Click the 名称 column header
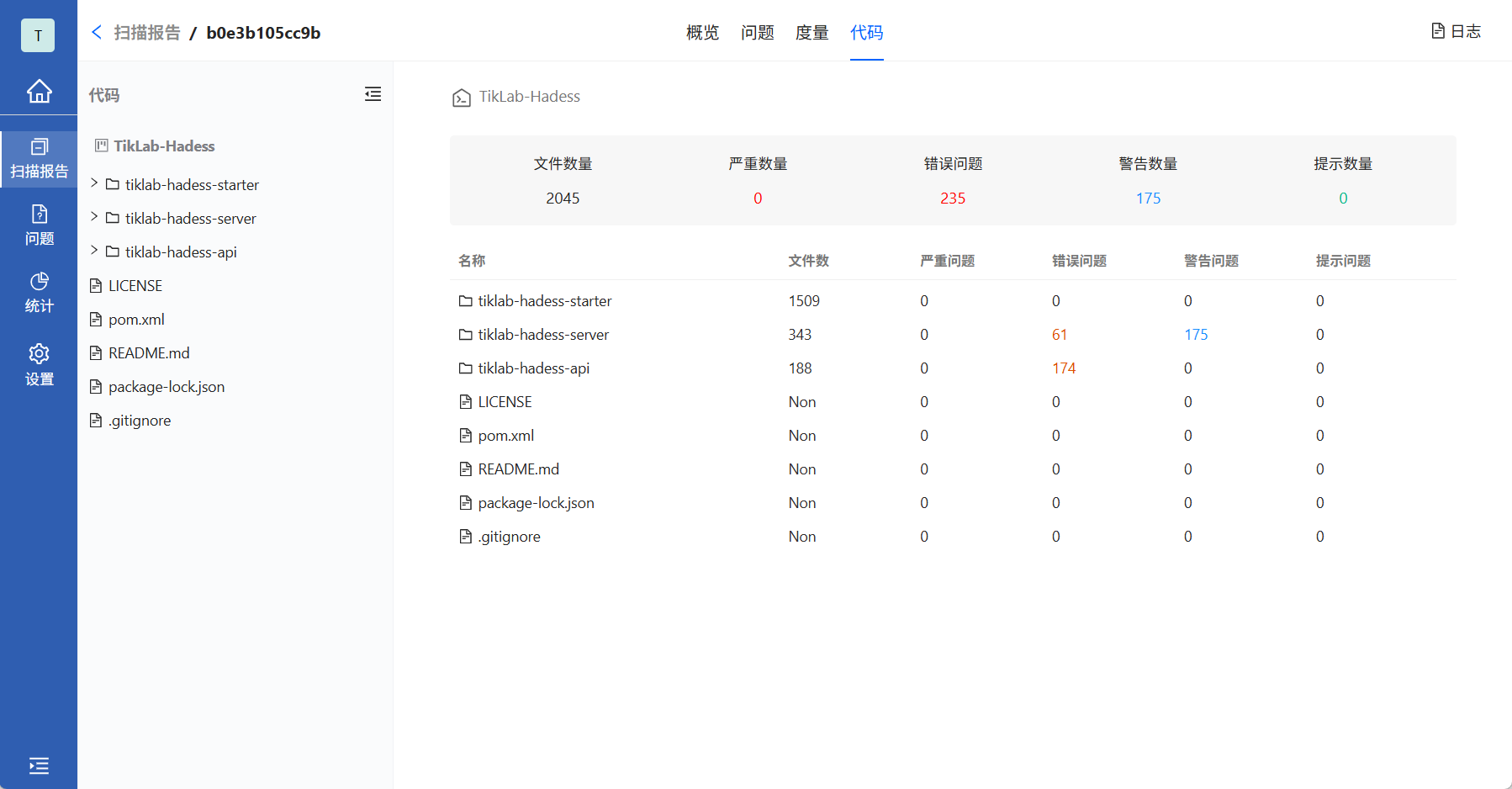The width and height of the screenshot is (1512, 789). [472, 261]
